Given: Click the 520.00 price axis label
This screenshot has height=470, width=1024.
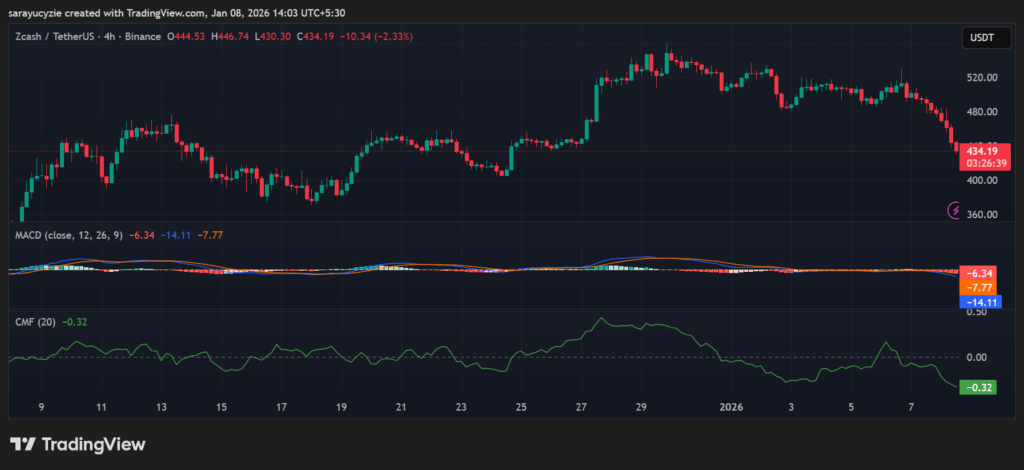Looking at the screenshot, I should (x=980, y=77).
